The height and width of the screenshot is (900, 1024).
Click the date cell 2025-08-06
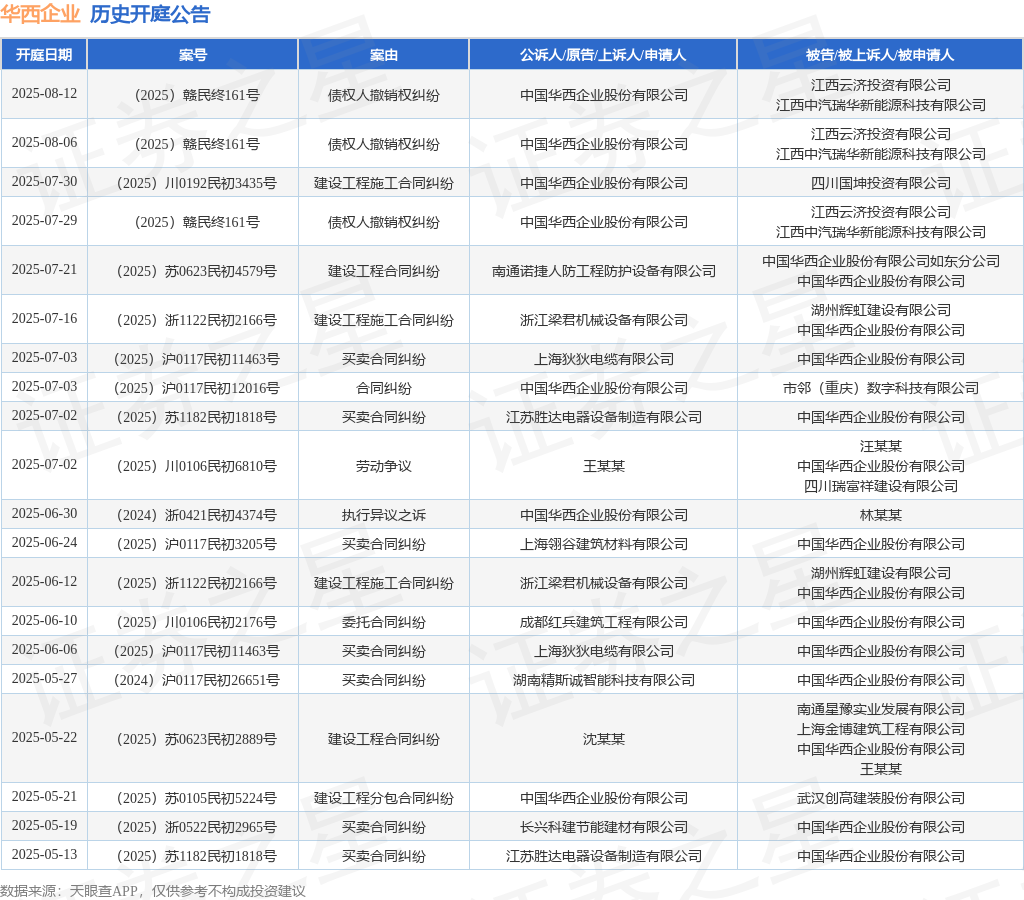(x=44, y=142)
